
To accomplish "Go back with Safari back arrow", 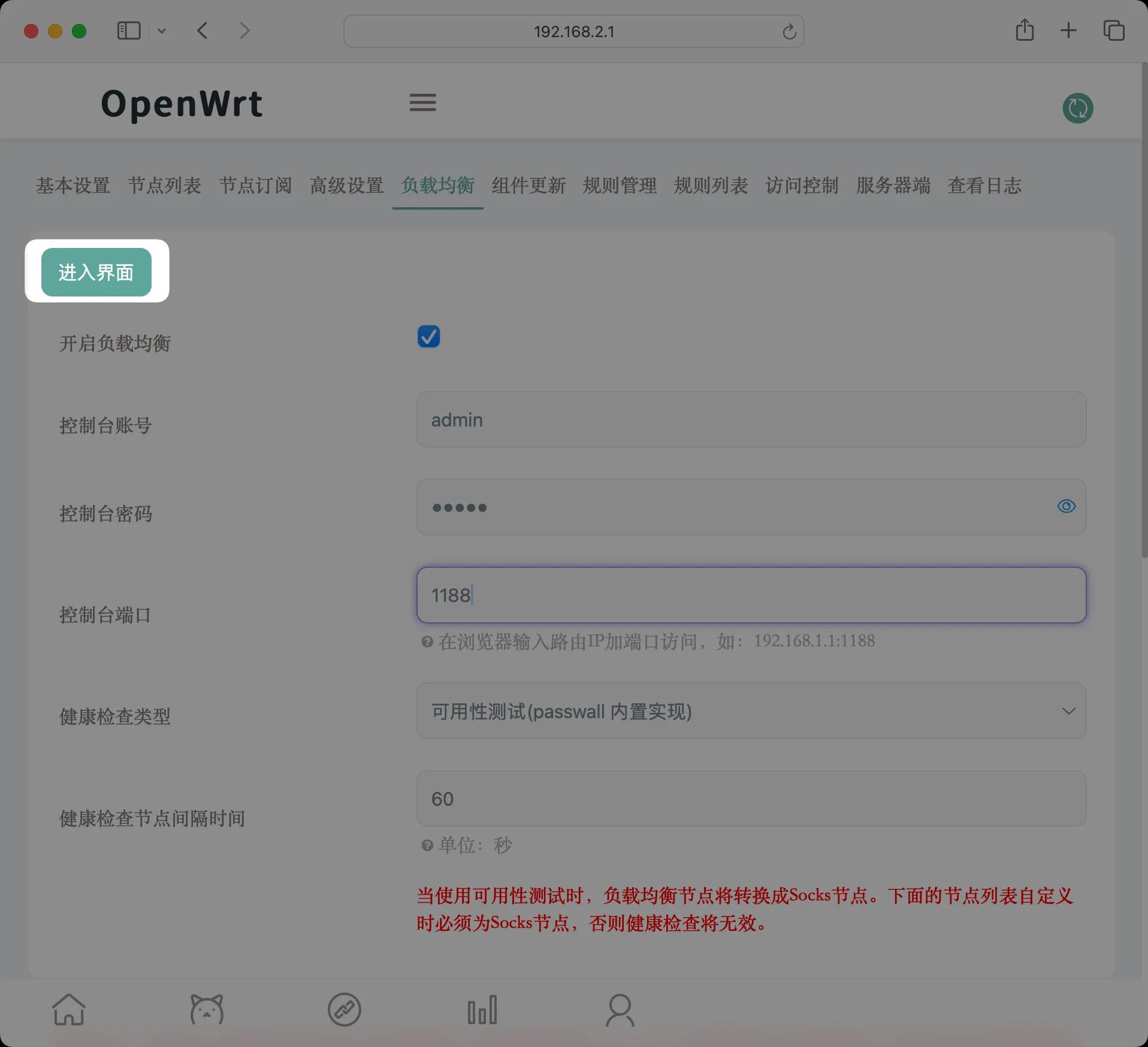I will point(203,31).
